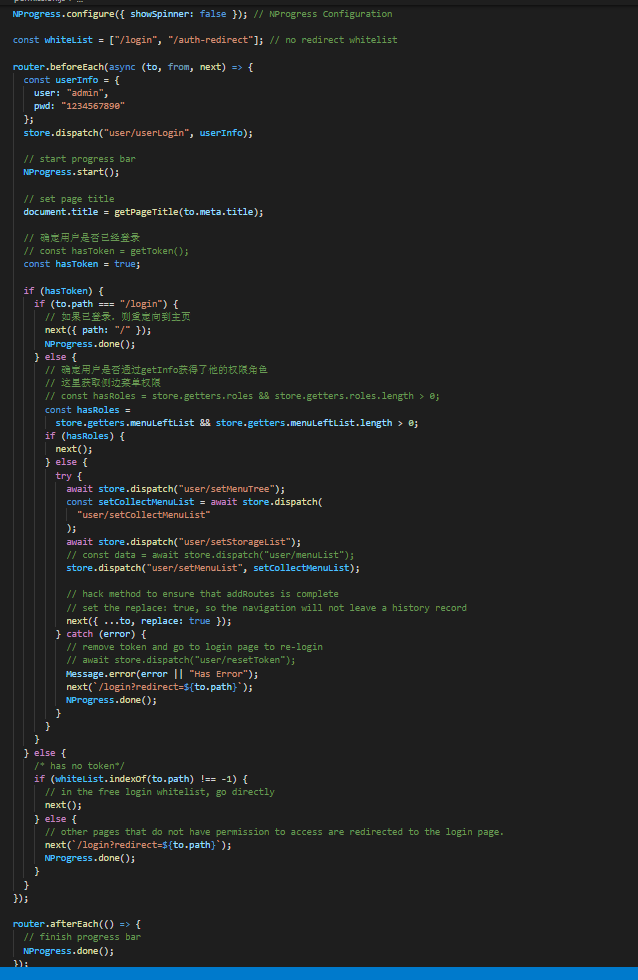This screenshot has height=980, width=638.
Task: Click the router.beforeEach async line
Action: pos(132,67)
